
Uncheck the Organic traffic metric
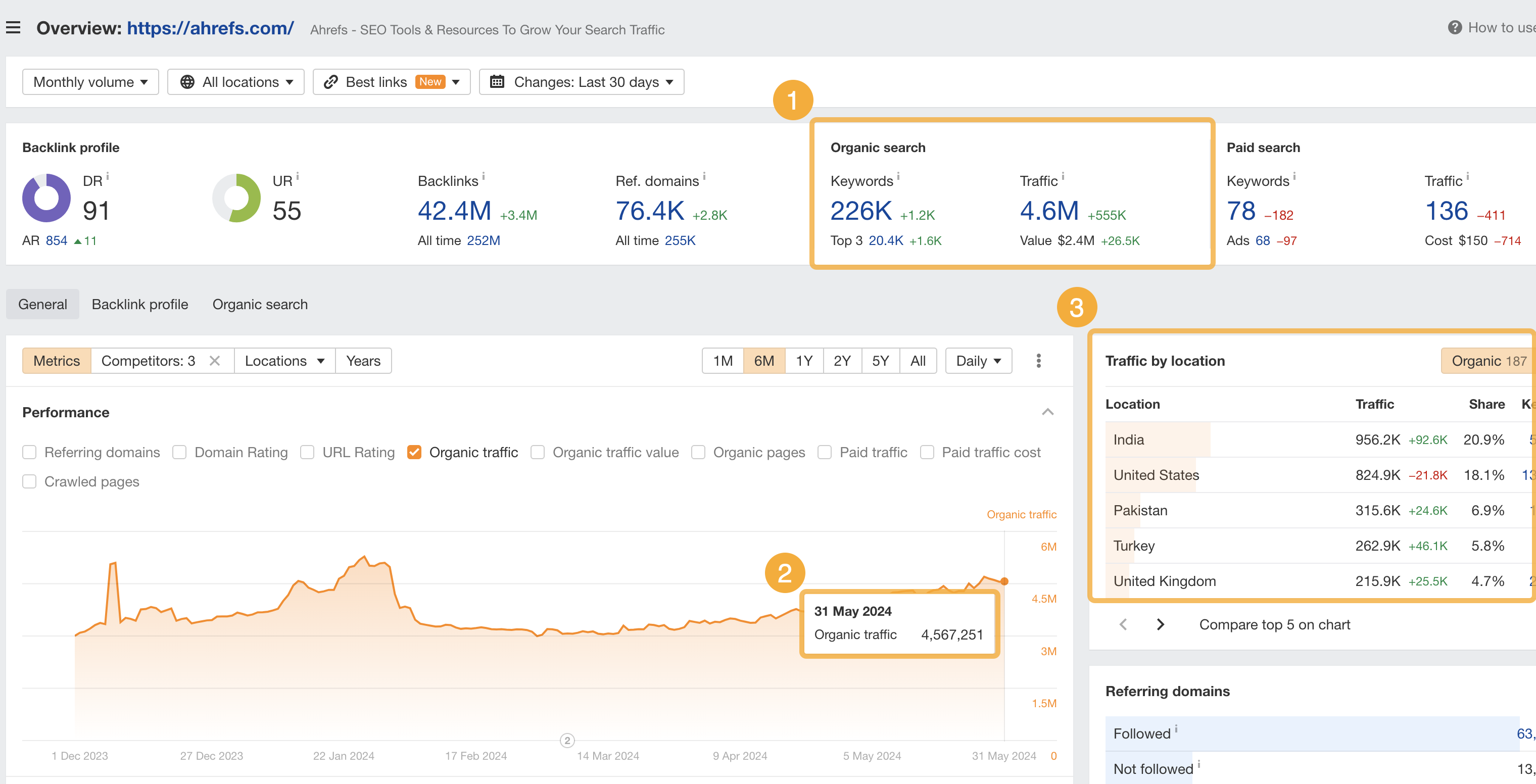(414, 452)
